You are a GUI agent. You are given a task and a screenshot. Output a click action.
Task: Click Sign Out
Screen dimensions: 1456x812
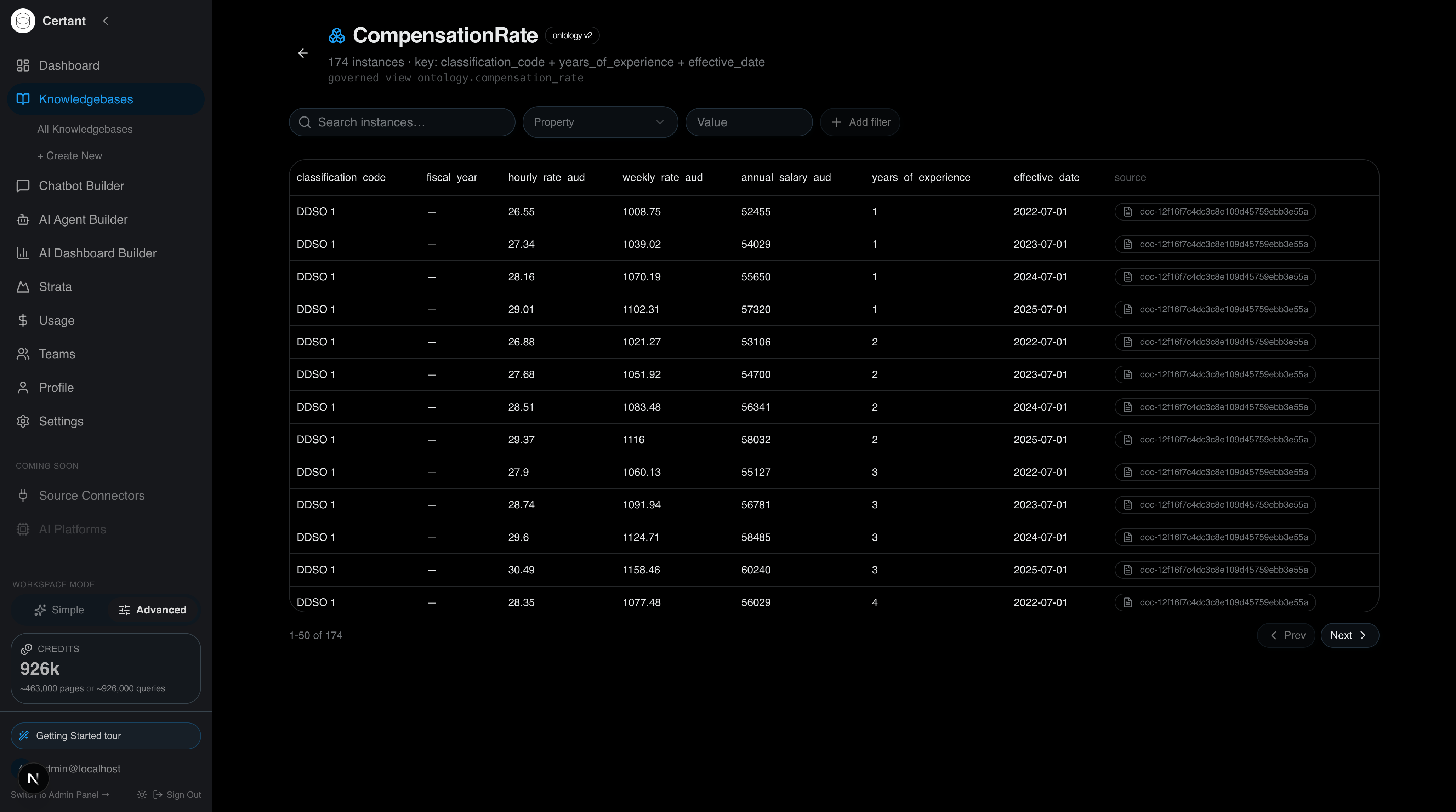click(x=177, y=795)
